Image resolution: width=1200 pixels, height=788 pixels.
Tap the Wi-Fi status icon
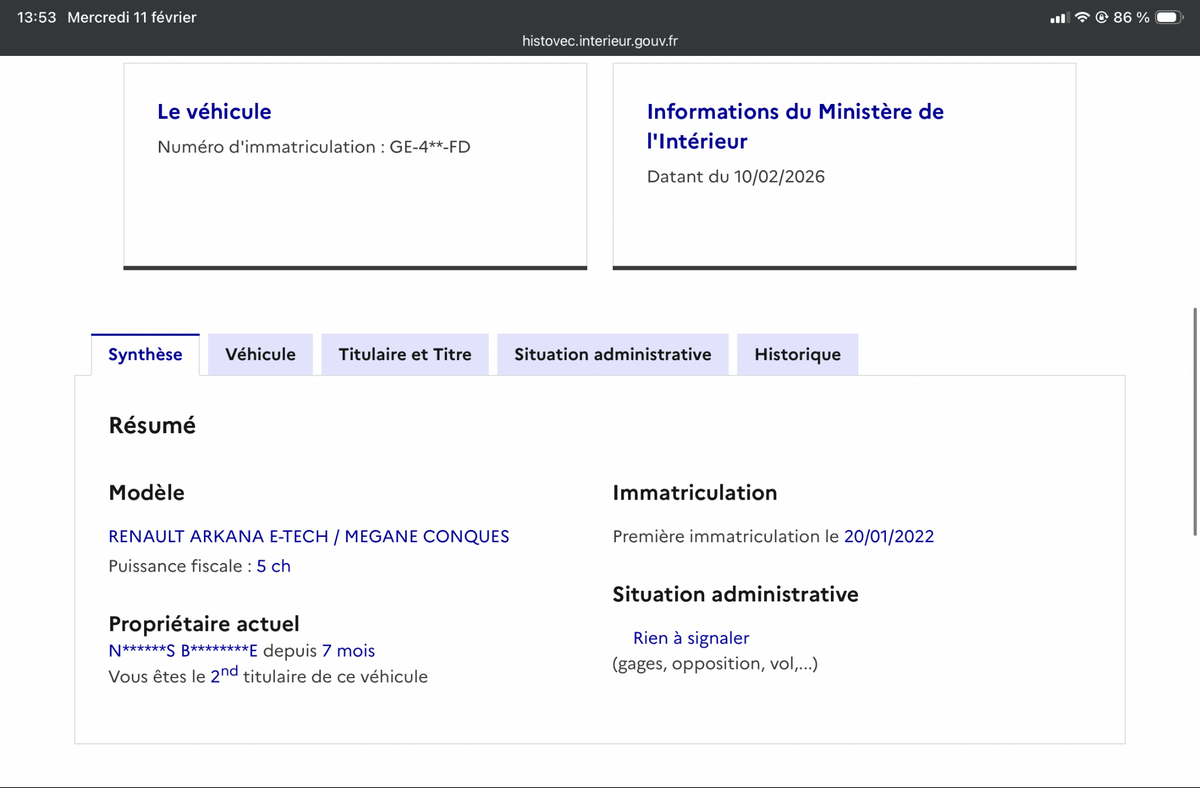pyautogui.click(x=1082, y=18)
